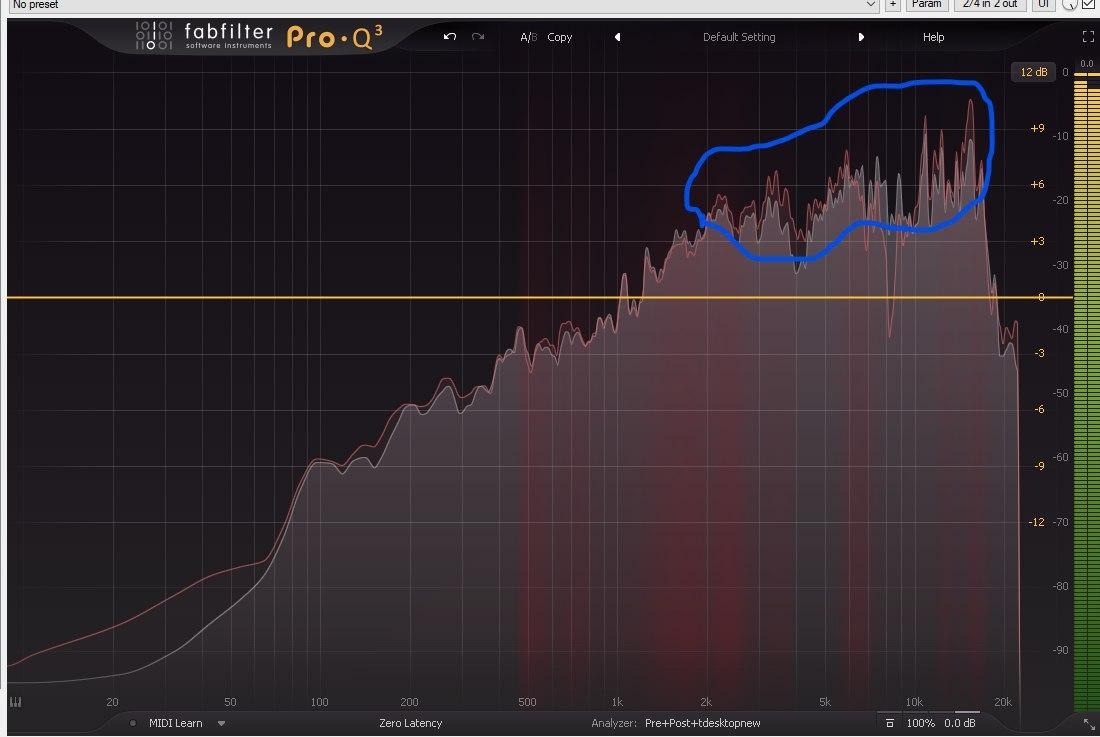Open the Analyzer Pre+Post settings
The height and width of the screenshot is (737, 1100).
click(x=702, y=723)
